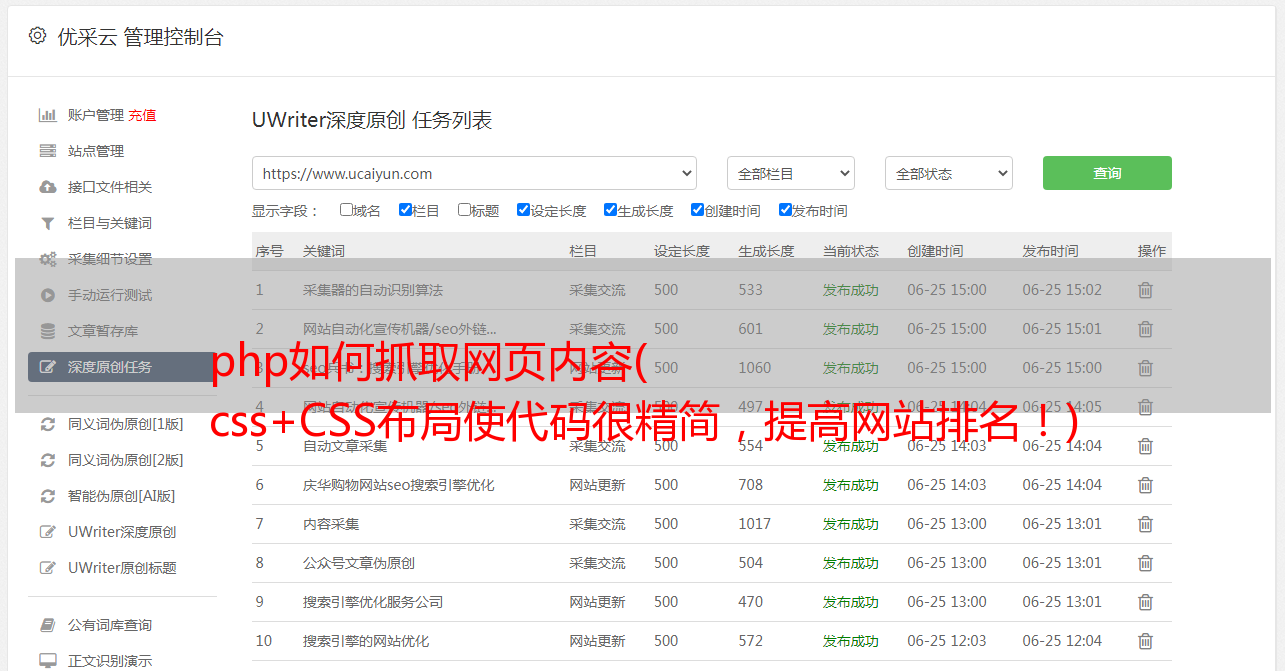Uncheck the 栏目 field checkbox
The height and width of the screenshot is (671, 1285).
[x=405, y=210]
